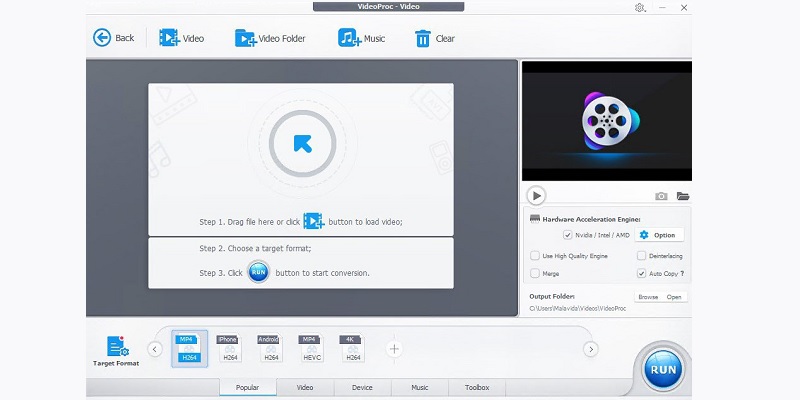Open Target Format settings icon

click(116, 346)
